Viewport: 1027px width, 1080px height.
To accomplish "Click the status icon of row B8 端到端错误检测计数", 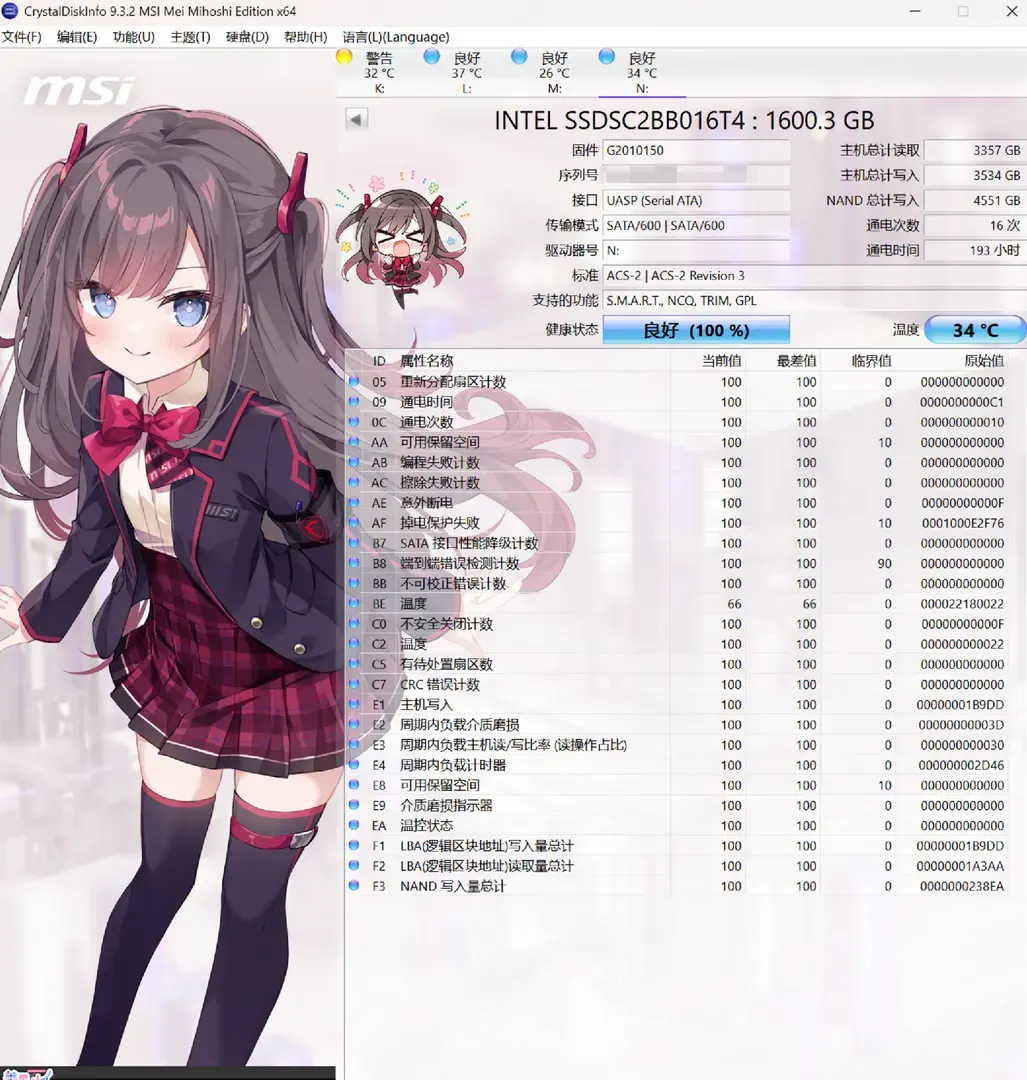I will [354, 562].
